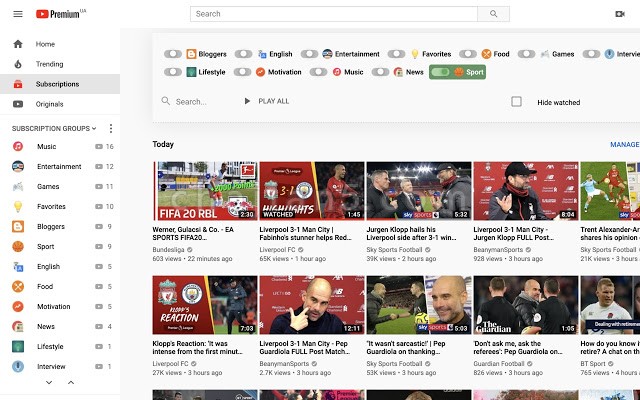Open the title 'Klopp's Reaction: It was intense'
Image resolution: width=640 pixels, height=400 pixels.
tap(198, 347)
